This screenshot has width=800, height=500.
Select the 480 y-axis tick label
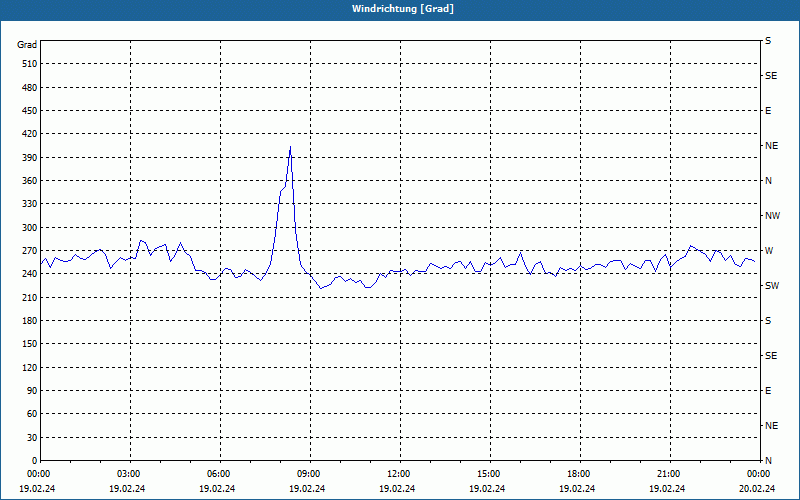point(29,87)
